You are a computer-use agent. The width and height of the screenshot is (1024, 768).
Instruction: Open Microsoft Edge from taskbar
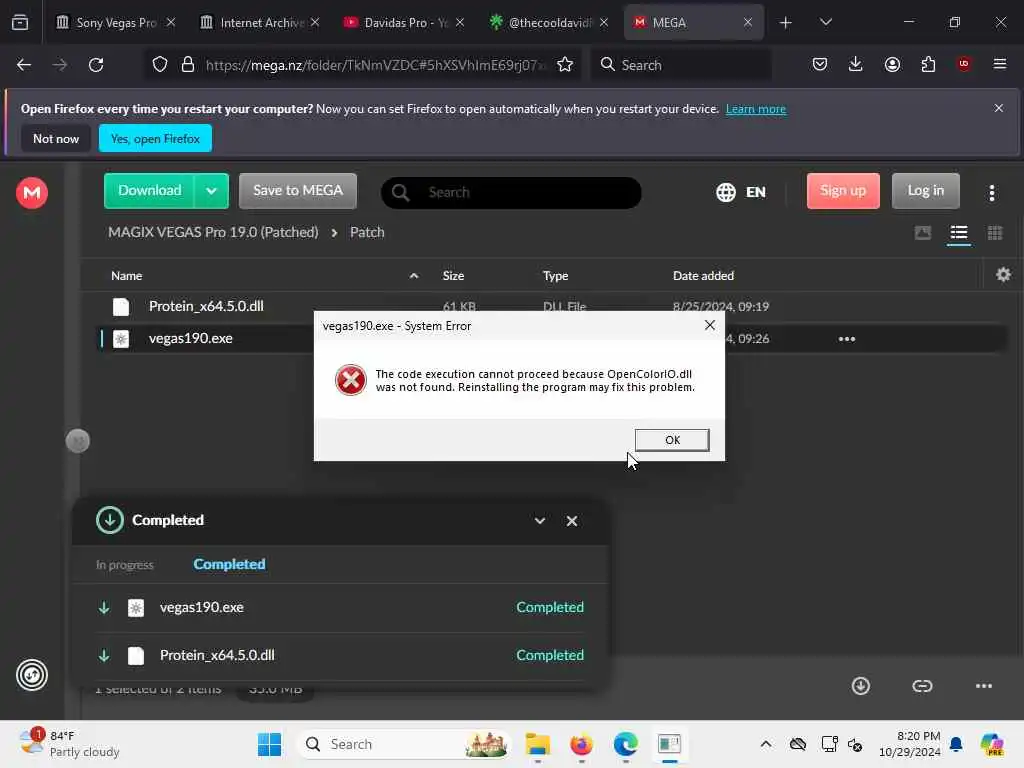(x=626, y=744)
